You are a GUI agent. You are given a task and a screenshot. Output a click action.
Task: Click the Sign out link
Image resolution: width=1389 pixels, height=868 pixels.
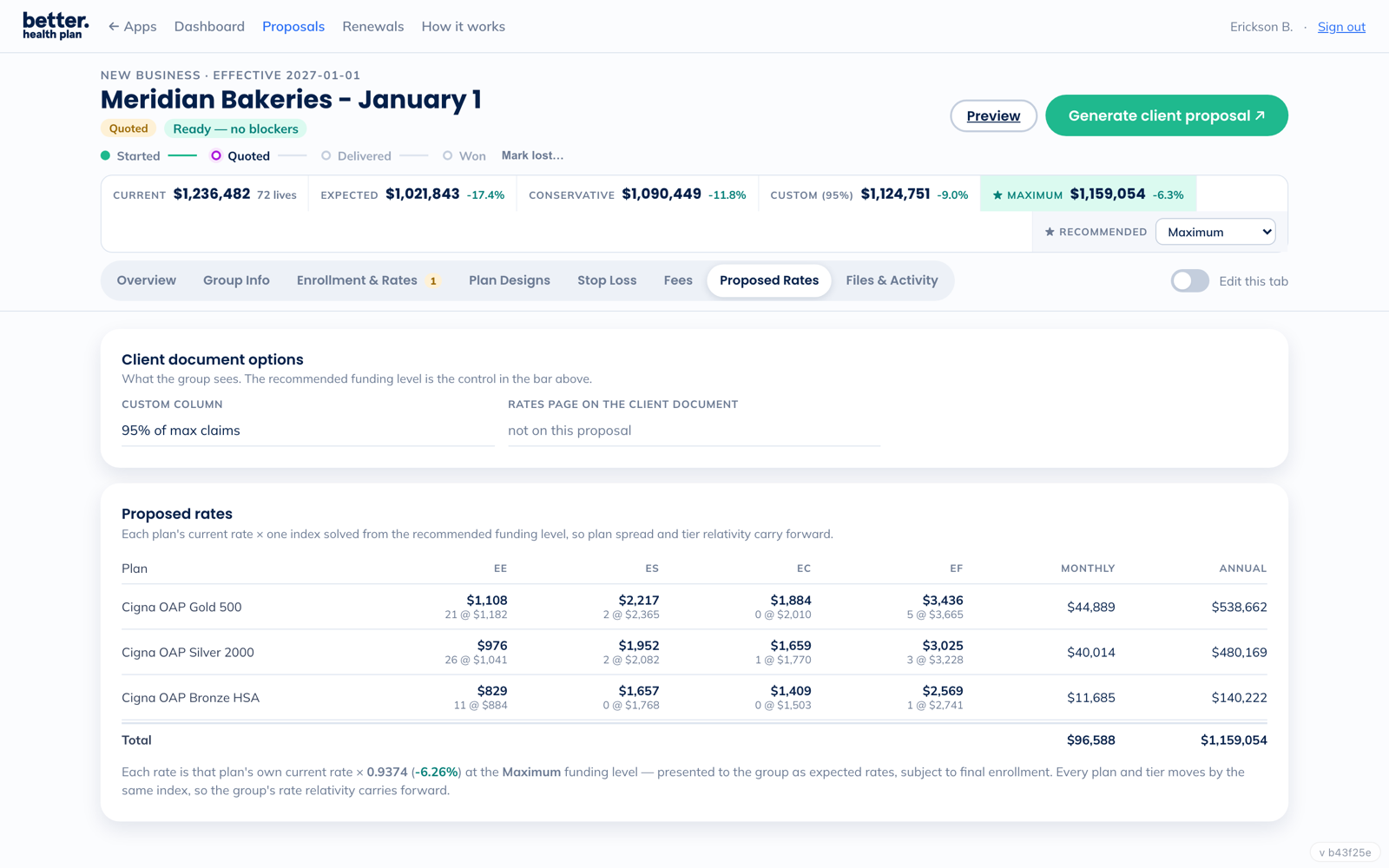pyautogui.click(x=1341, y=27)
